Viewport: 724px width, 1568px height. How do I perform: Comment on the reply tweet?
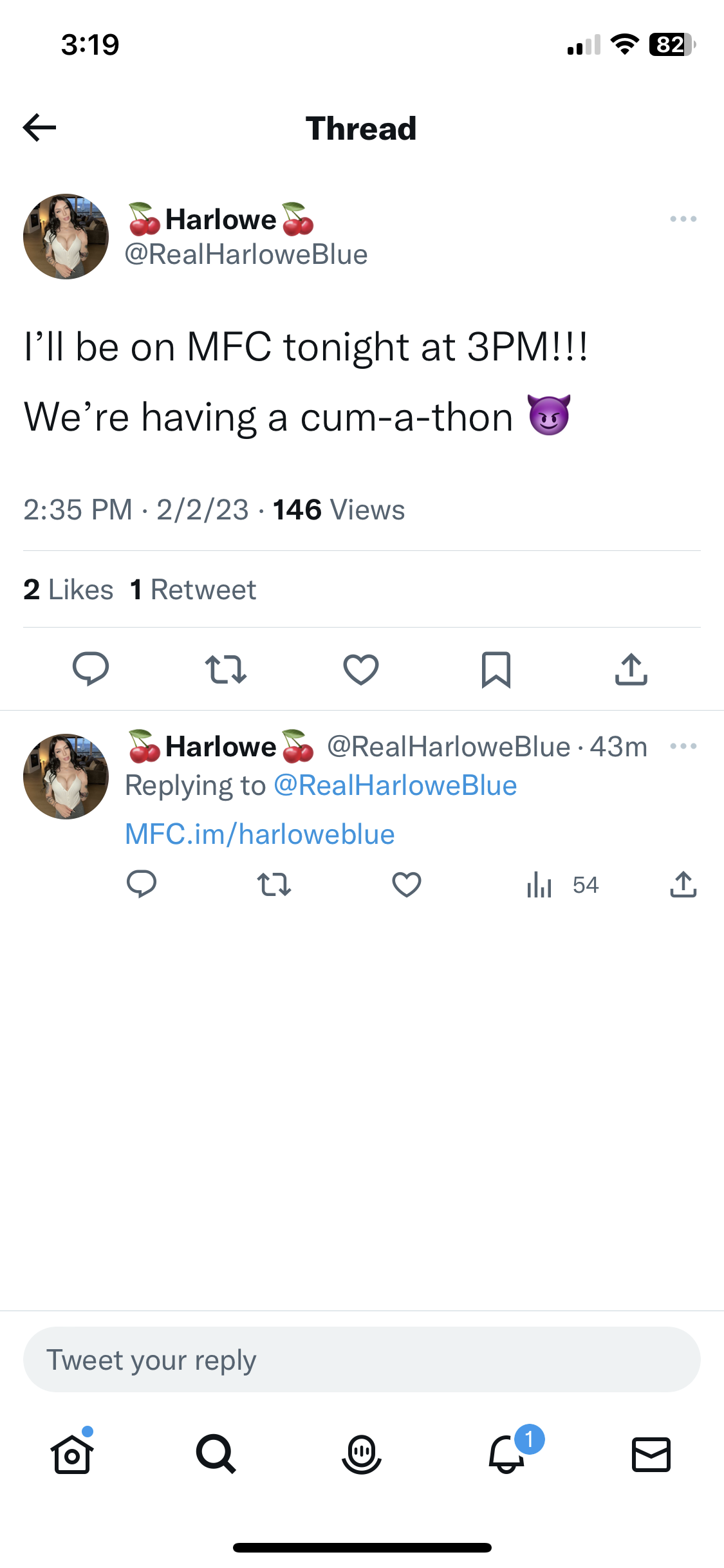point(142,884)
